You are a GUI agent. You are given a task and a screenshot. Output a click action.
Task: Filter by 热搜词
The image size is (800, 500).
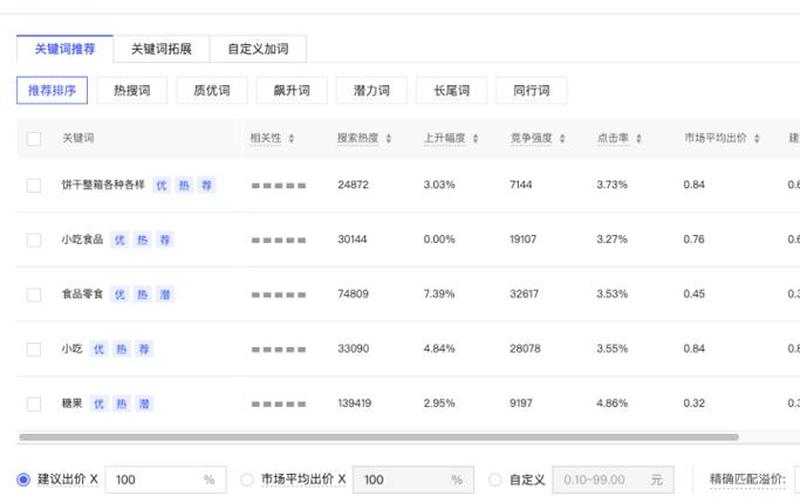pos(132,91)
